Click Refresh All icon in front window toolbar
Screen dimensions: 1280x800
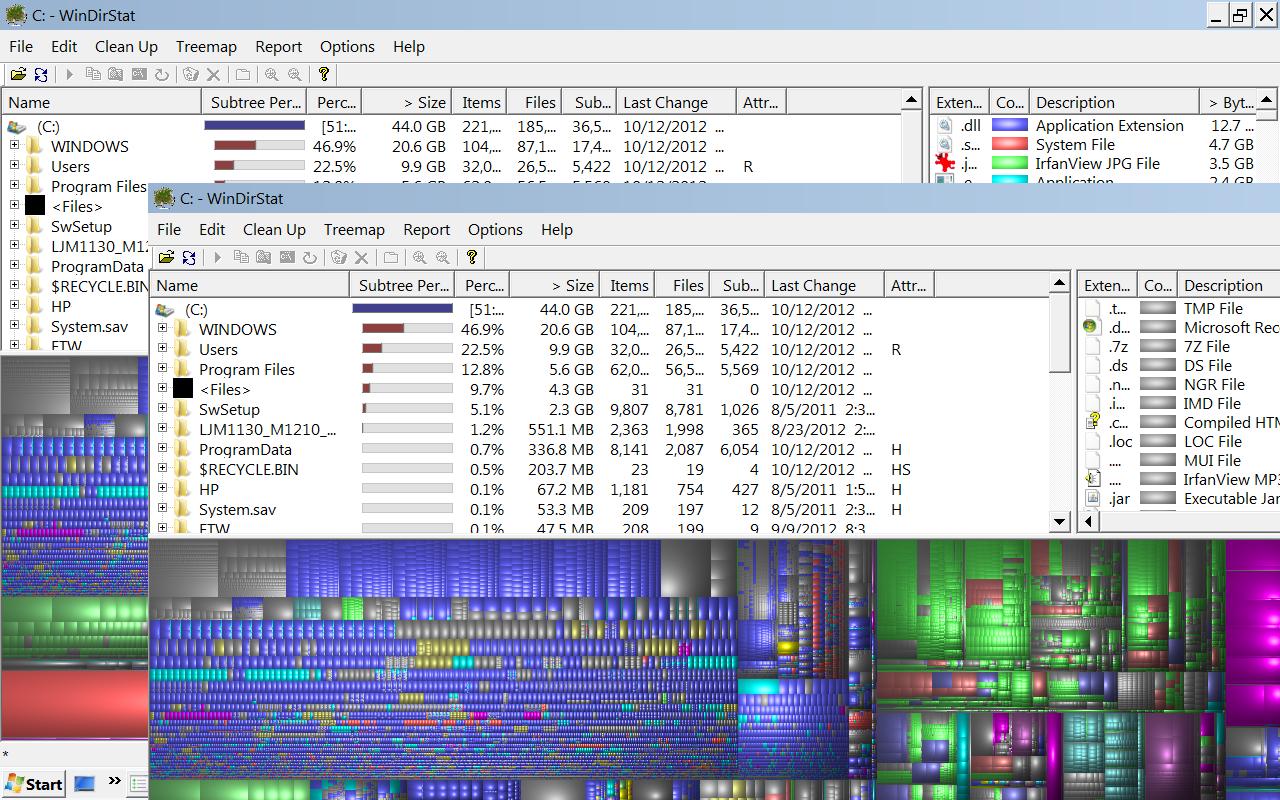(x=189, y=257)
